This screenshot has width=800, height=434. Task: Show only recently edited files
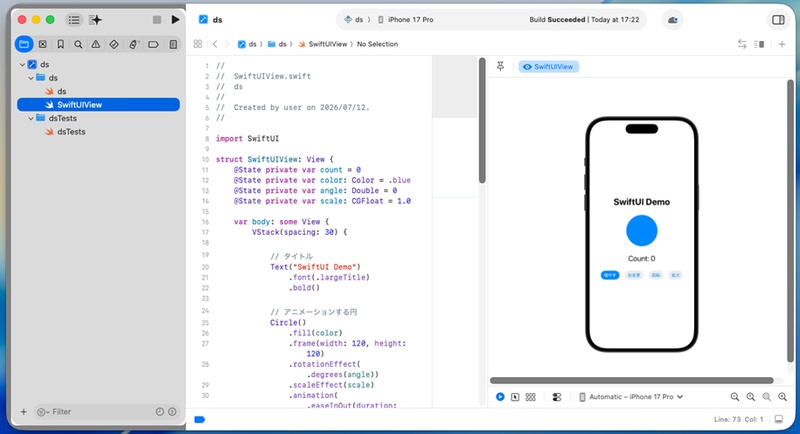click(x=160, y=412)
